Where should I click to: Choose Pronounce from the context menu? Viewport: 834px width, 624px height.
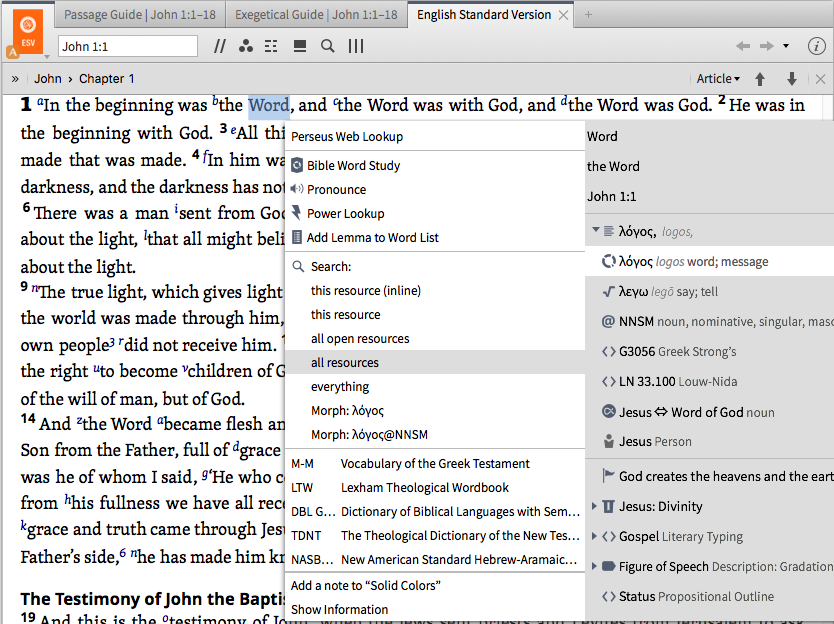pos(435,189)
